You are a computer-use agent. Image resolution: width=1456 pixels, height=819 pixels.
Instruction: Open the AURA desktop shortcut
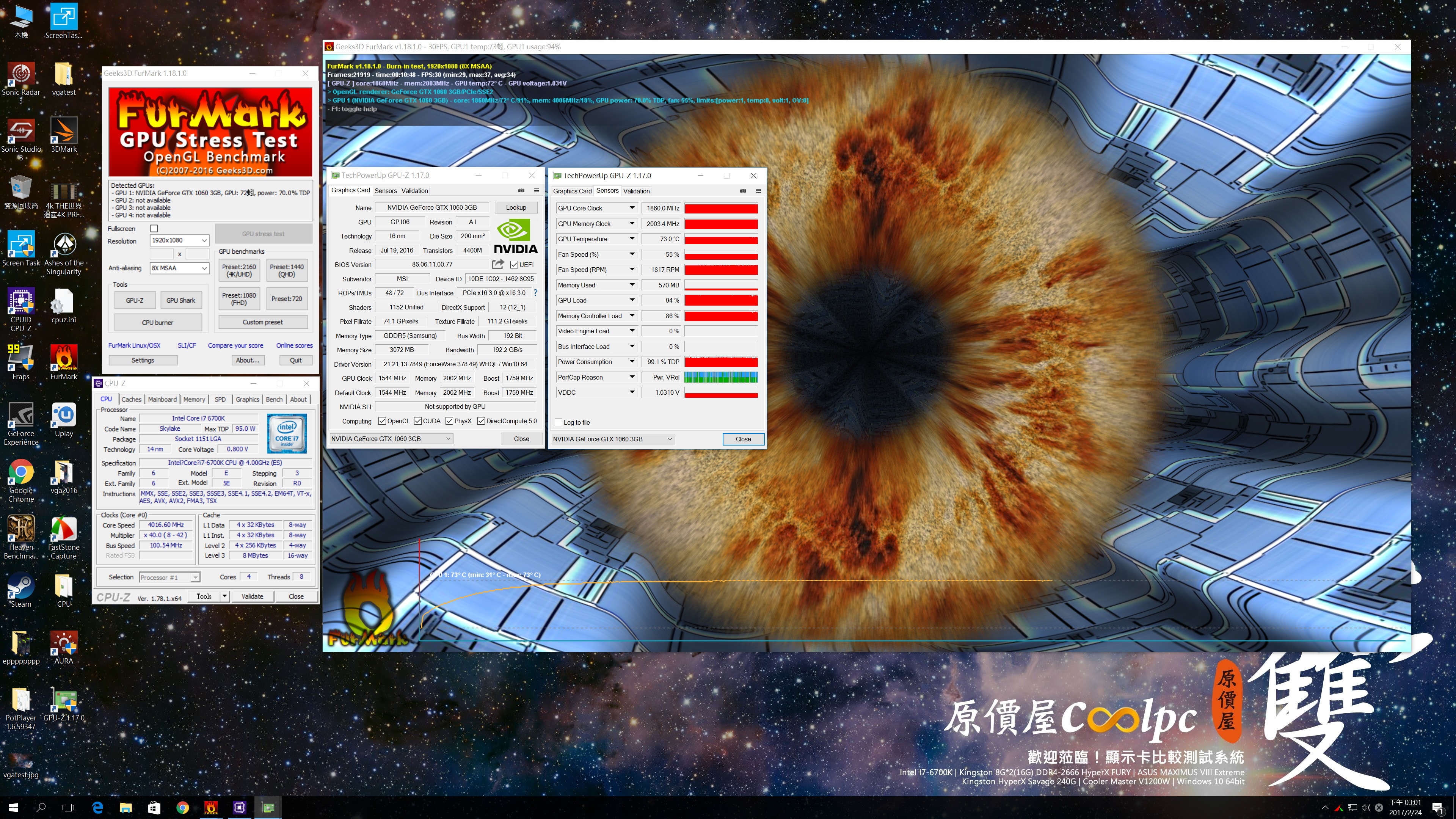click(64, 648)
